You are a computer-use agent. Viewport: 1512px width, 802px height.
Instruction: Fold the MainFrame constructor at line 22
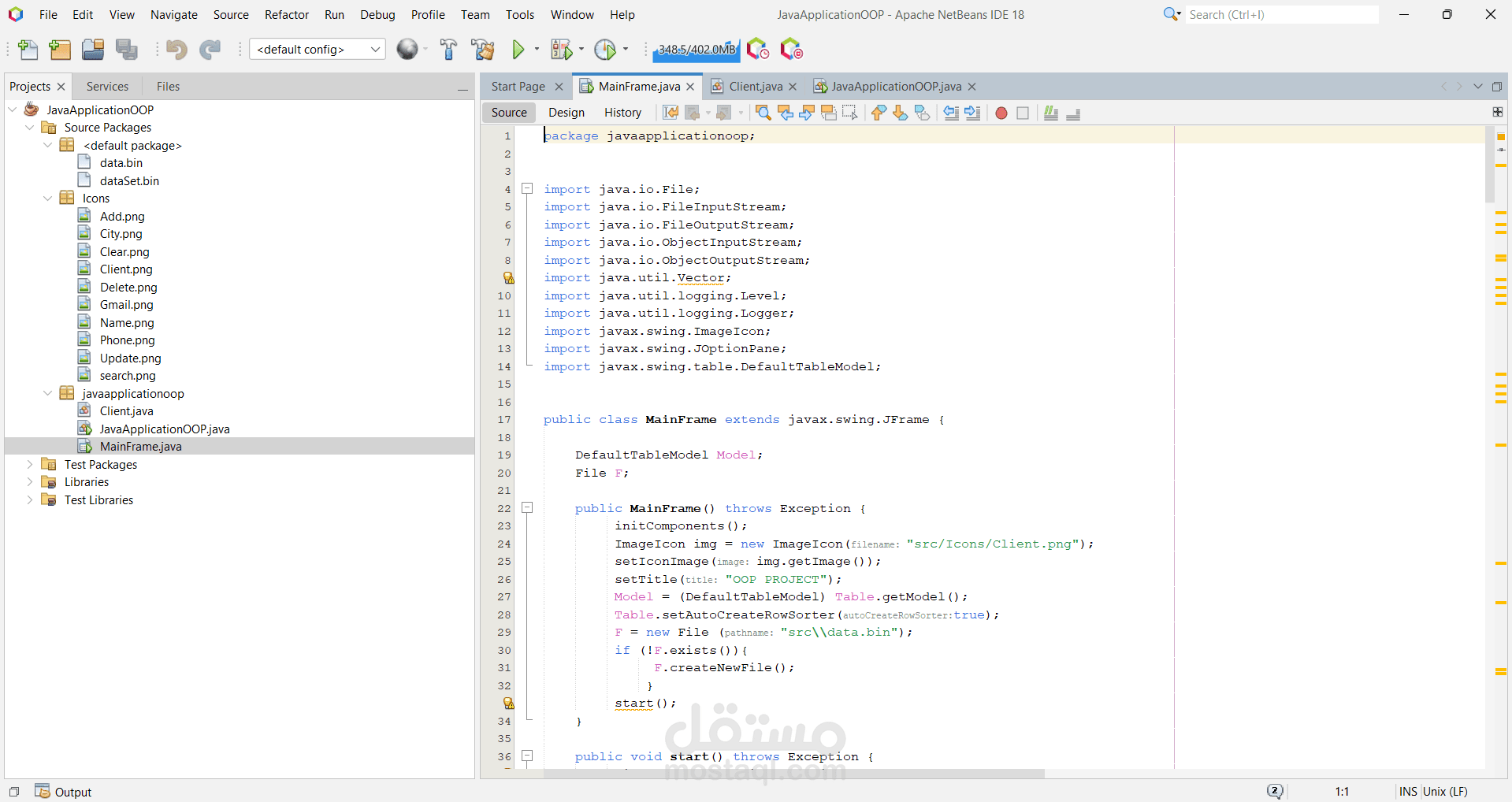tap(527, 508)
